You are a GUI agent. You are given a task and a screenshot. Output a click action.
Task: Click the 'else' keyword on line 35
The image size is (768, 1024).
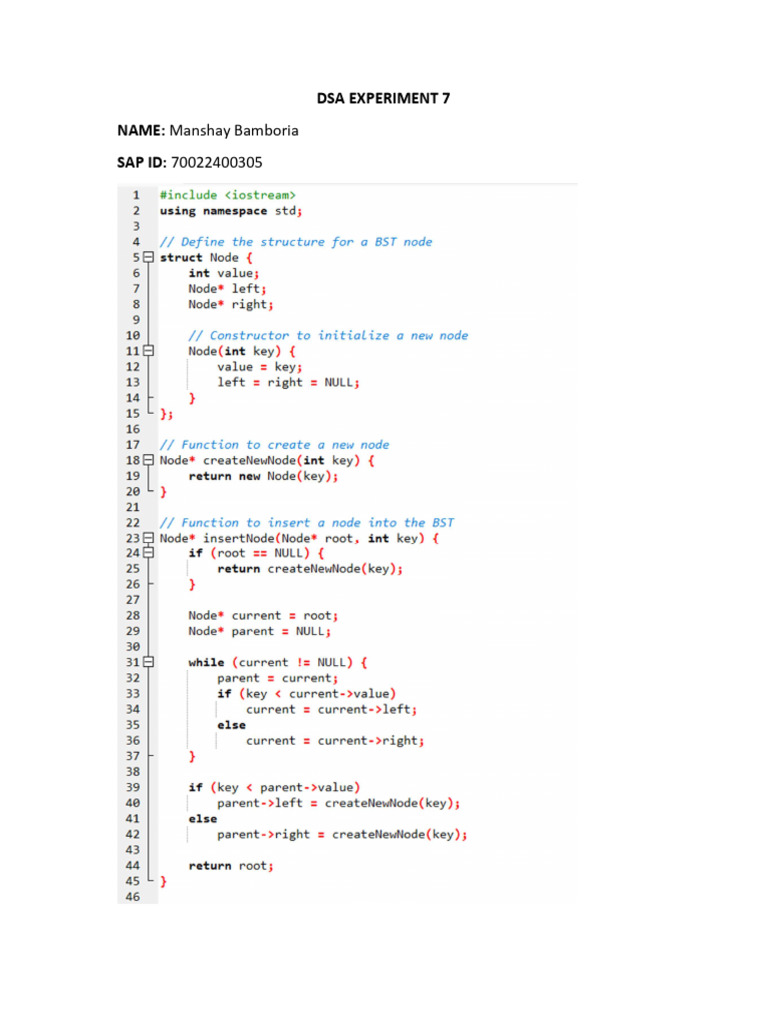pos(232,725)
